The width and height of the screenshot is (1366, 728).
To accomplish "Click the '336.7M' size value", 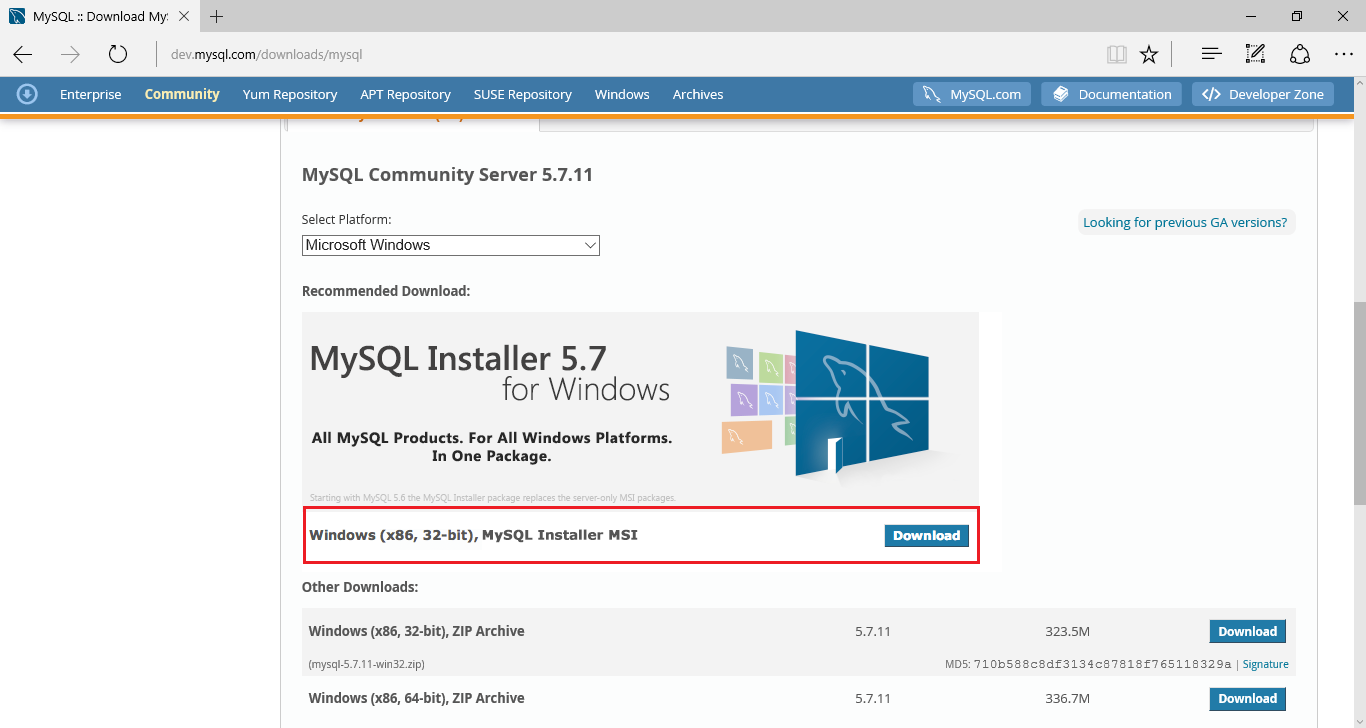I will click(1067, 698).
